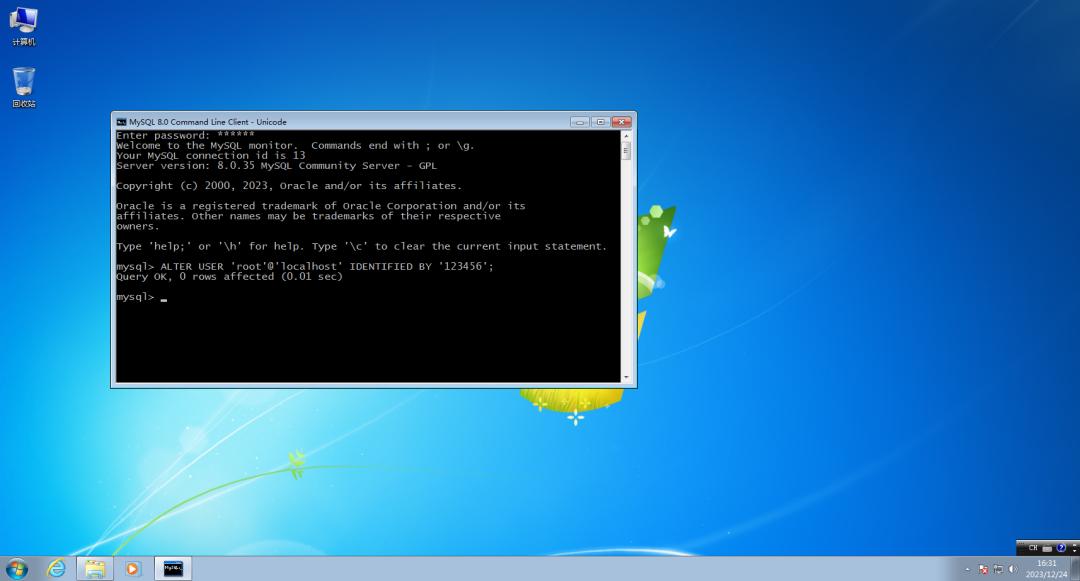Click 'Welcome to the MySQL monitor' line
1080x581 pixels.
295,146
